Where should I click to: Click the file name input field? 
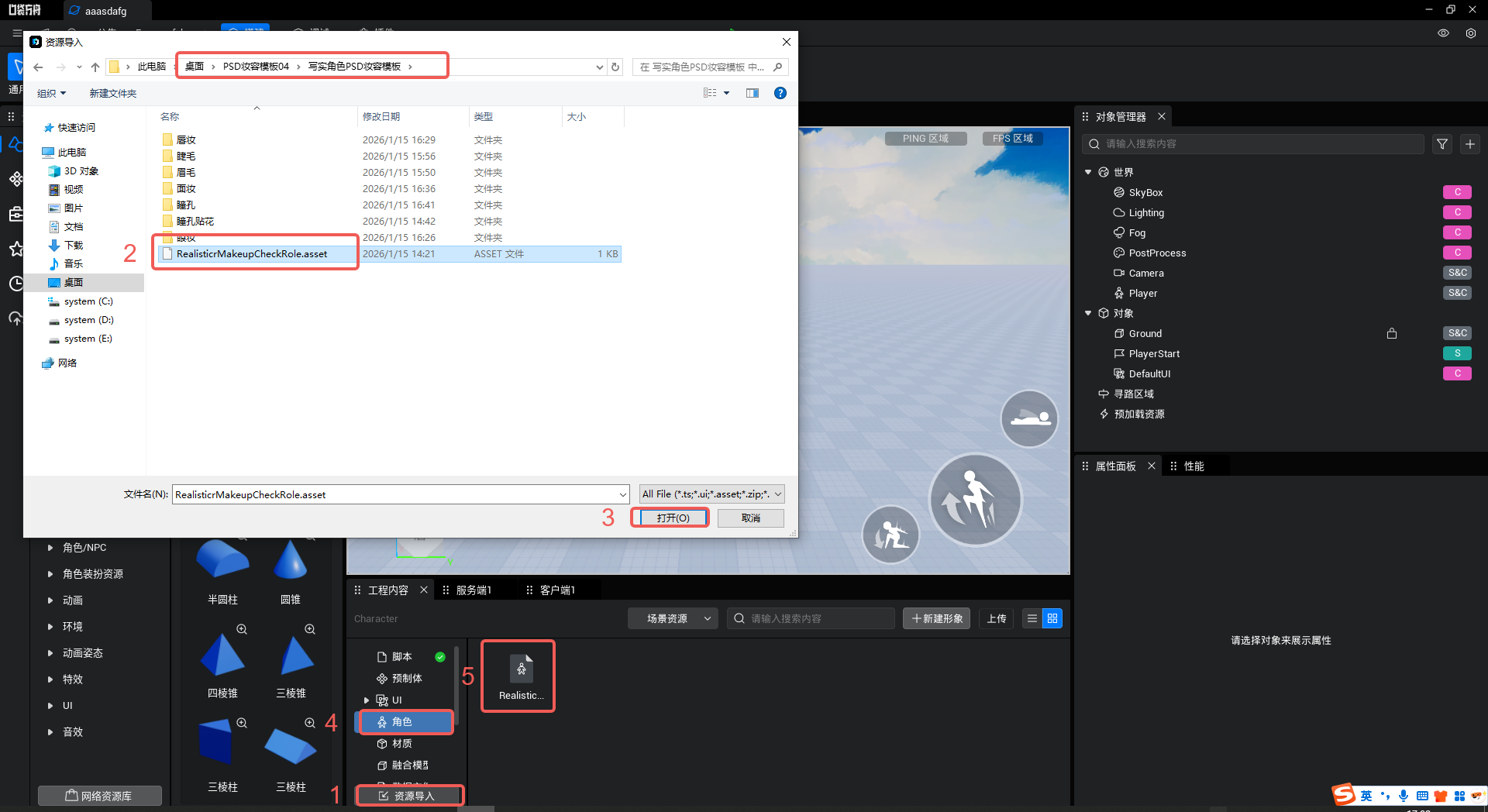pos(395,494)
